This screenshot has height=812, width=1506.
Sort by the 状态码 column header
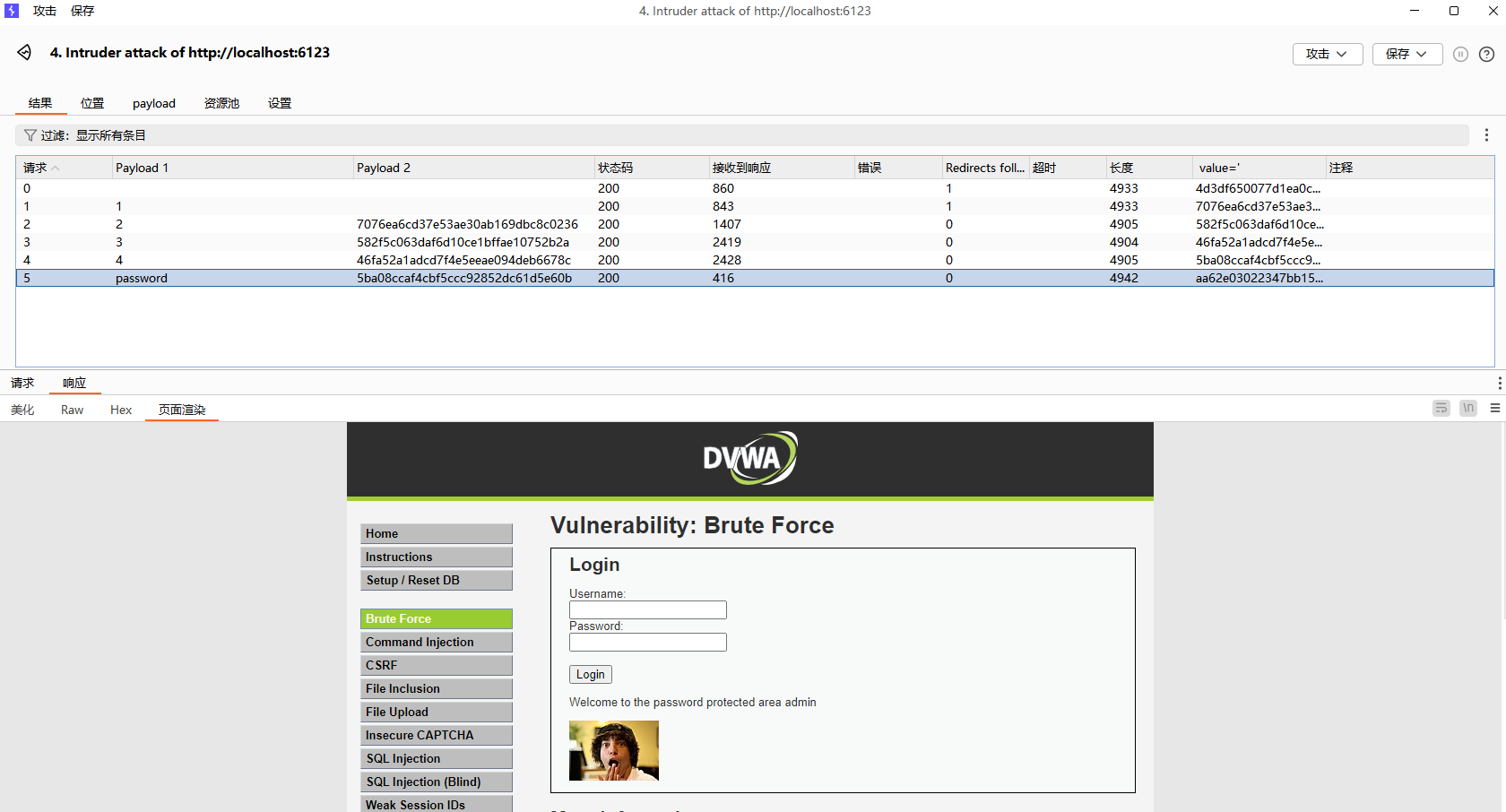pos(652,168)
